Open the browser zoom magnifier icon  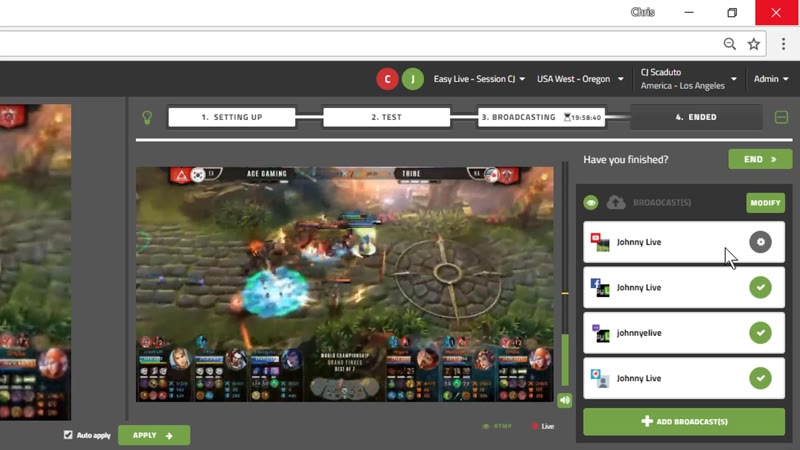click(x=730, y=44)
